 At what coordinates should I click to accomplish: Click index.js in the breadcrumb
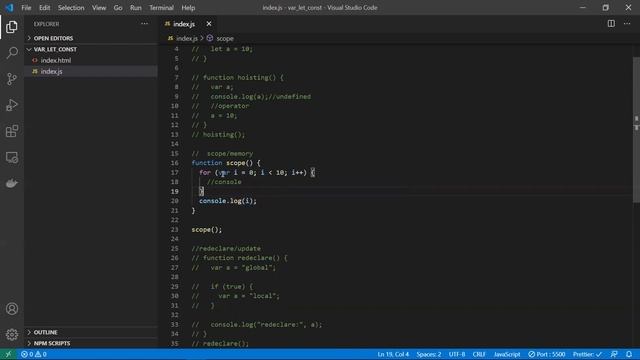coord(187,38)
